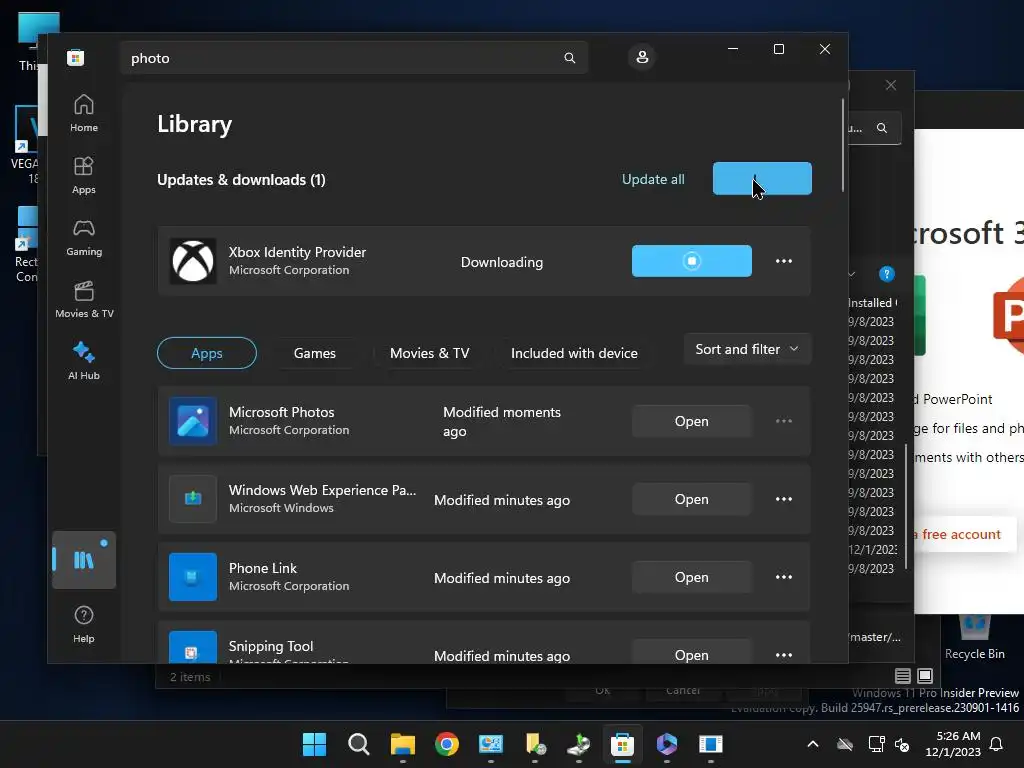Image resolution: width=1024 pixels, height=768 pixels.
Task: Click the 'Updates & downloads (1)' heading
Action: click(x=241, y=180)
